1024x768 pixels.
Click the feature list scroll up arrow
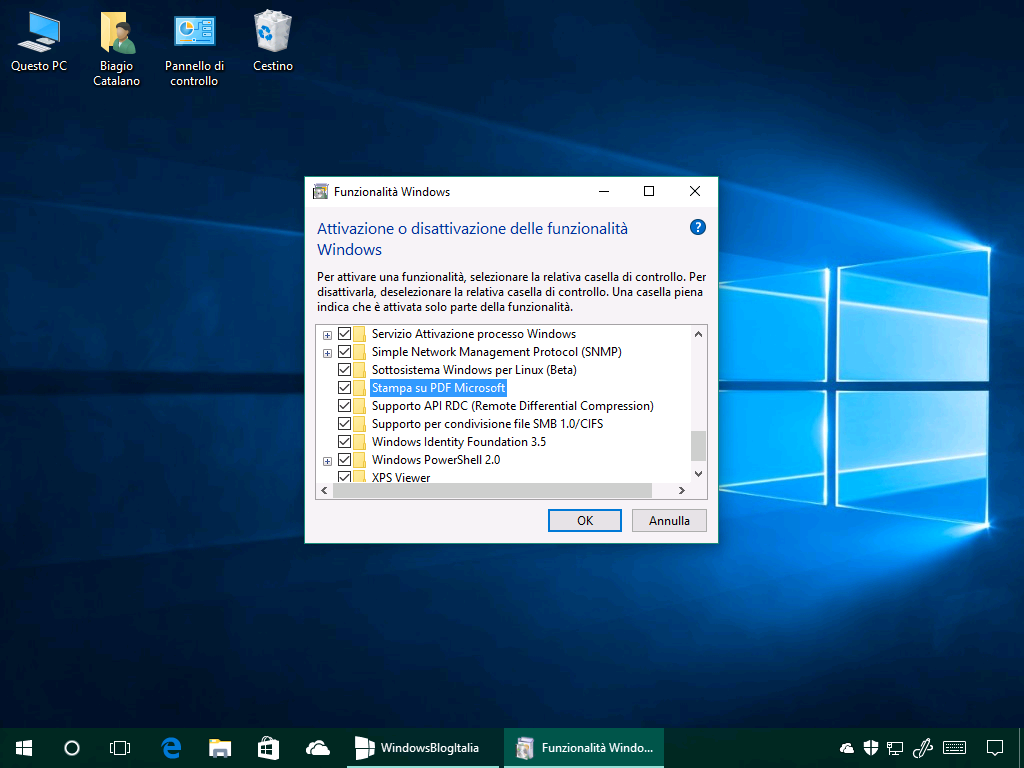pos(698,334)
